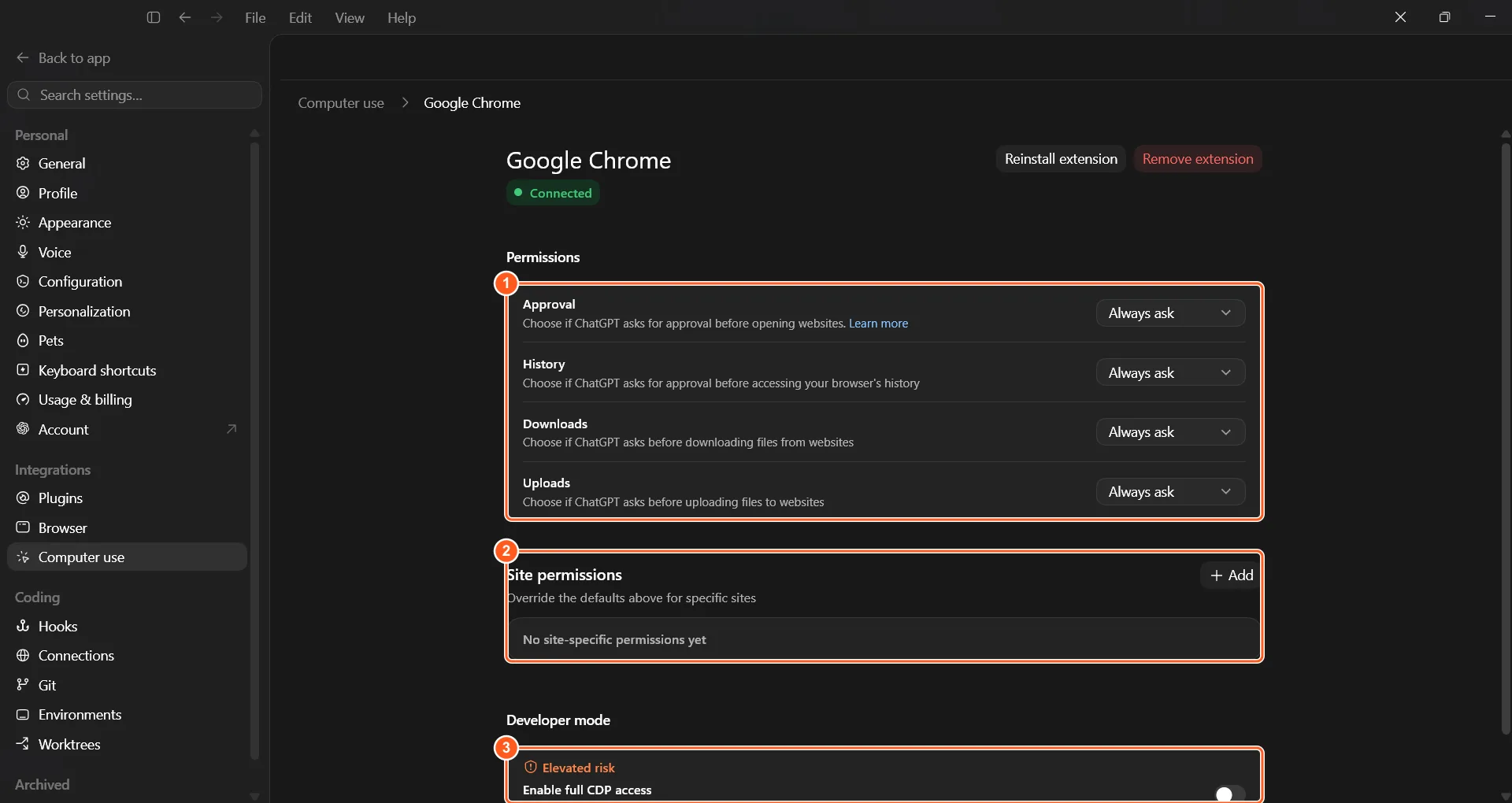1512x803 pixels.
Task: Toggle the sidebar panel icon
Action: [154, 17]
